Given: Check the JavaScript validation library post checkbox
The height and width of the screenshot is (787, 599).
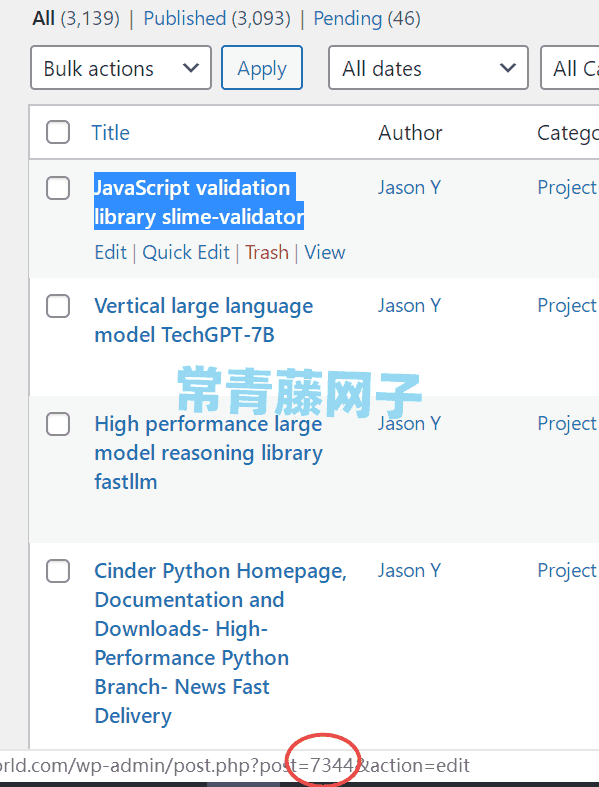Looking at the screenshot, I should 58,188.
